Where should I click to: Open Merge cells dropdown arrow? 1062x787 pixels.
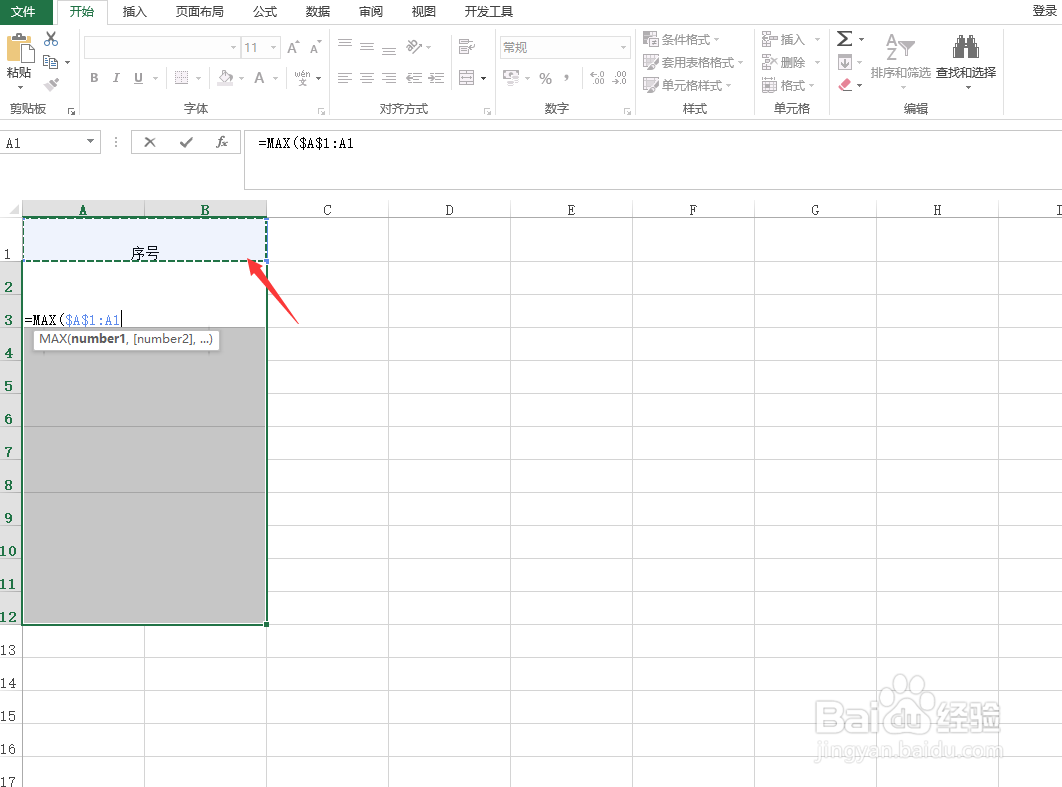tap(484, 79)
